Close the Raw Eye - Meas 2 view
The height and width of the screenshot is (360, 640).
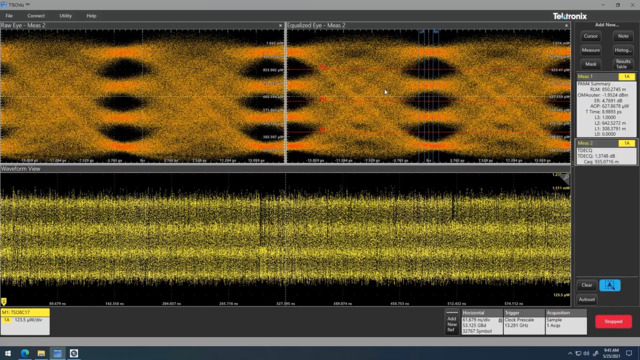(x=280, y=25)
